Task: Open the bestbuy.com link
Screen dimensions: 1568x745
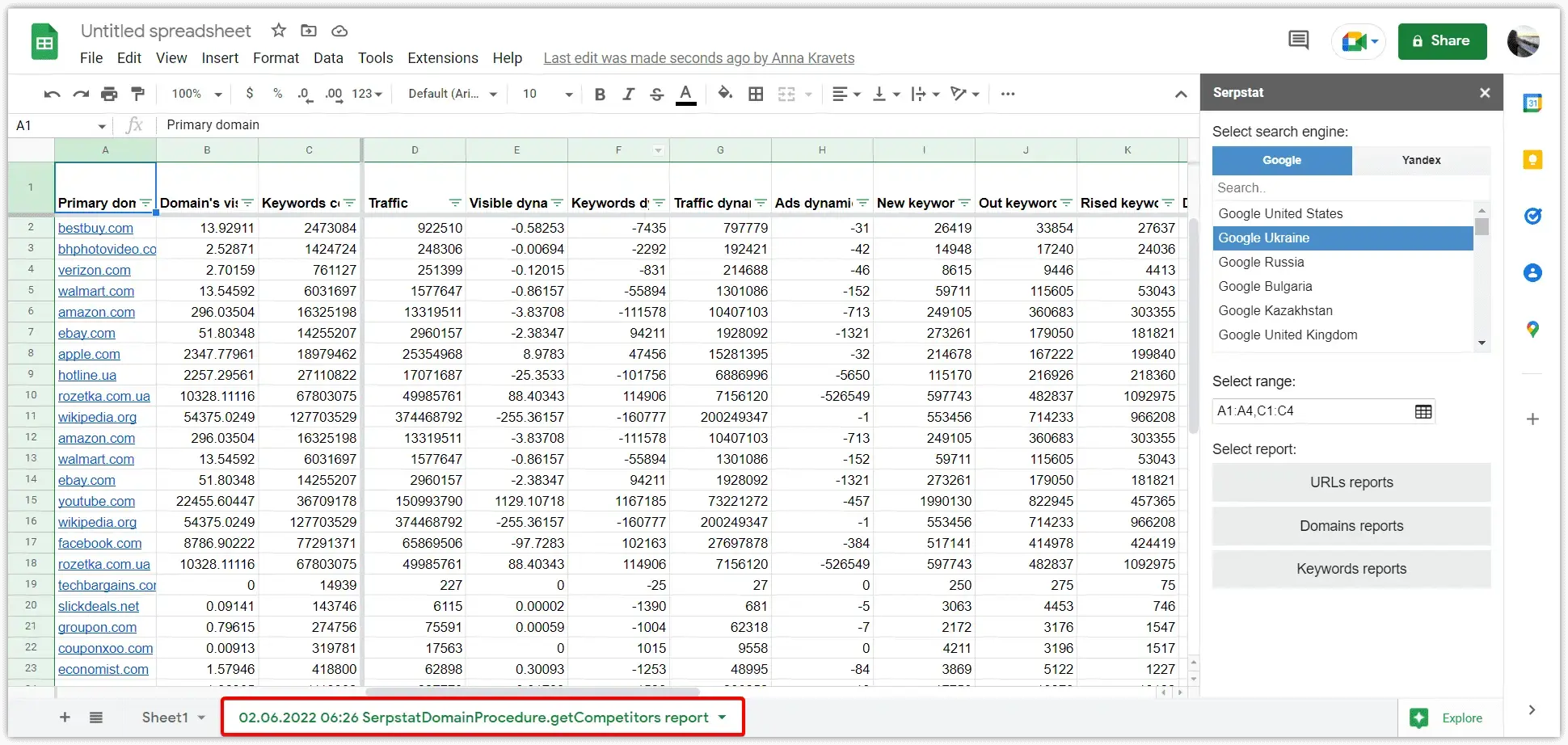Action: click(x=95, y=228)
